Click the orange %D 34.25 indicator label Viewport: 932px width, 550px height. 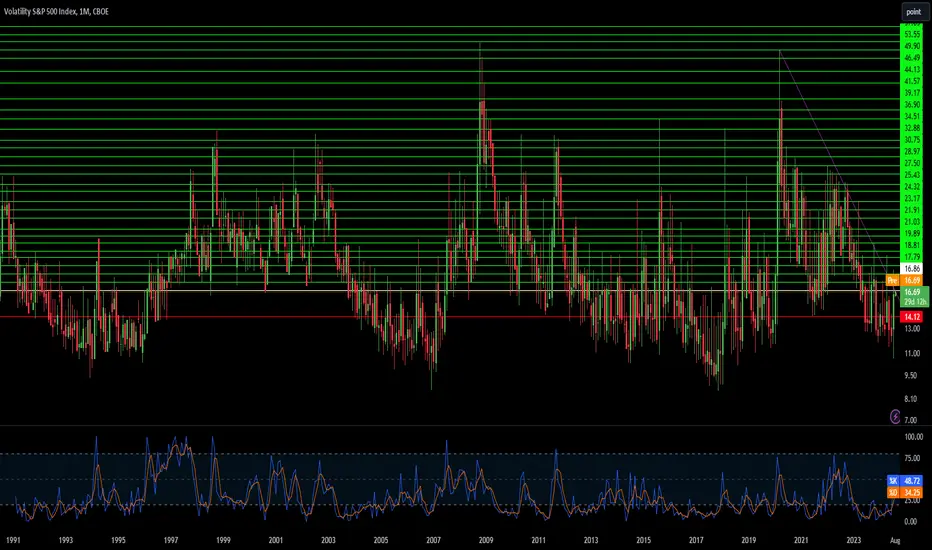click(905, 492)
